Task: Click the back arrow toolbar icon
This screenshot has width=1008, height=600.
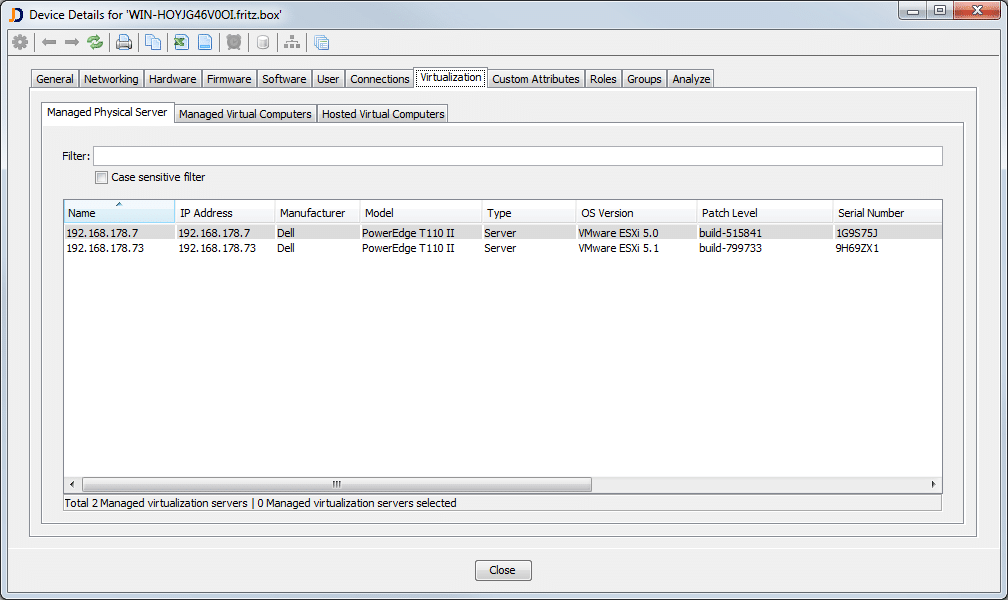Action: pos(48,42)
